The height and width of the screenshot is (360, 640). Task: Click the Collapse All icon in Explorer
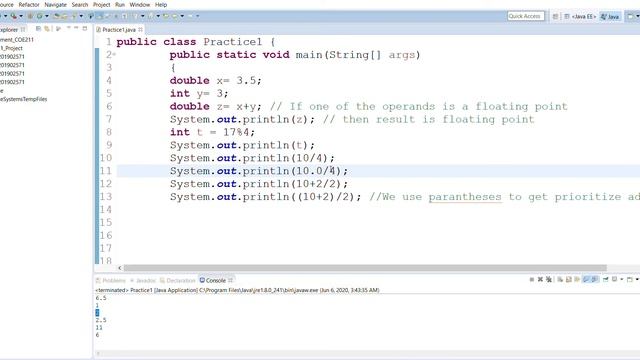tap(38, 29)
